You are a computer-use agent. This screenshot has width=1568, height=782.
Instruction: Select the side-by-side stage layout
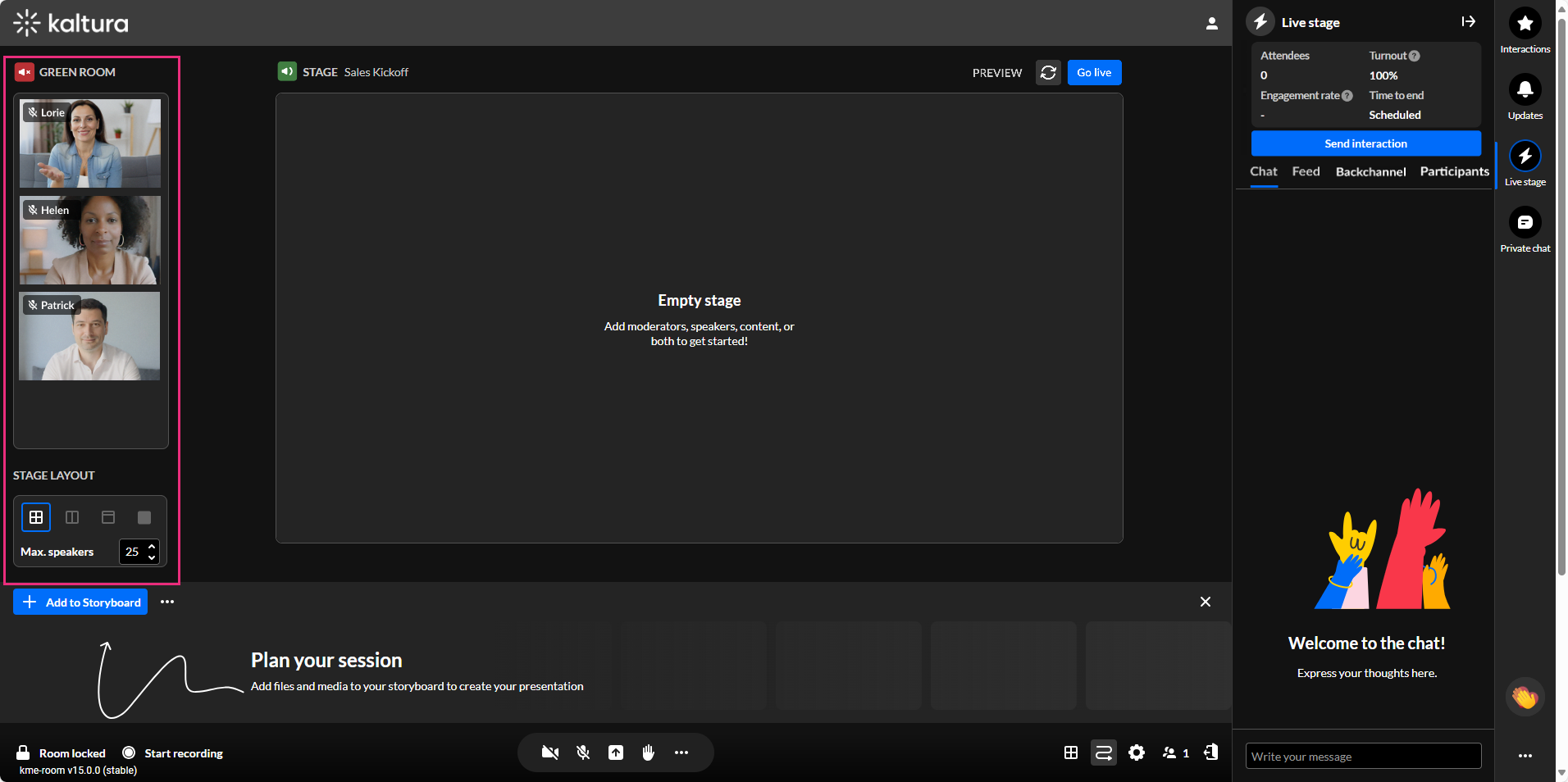[72, 517]
